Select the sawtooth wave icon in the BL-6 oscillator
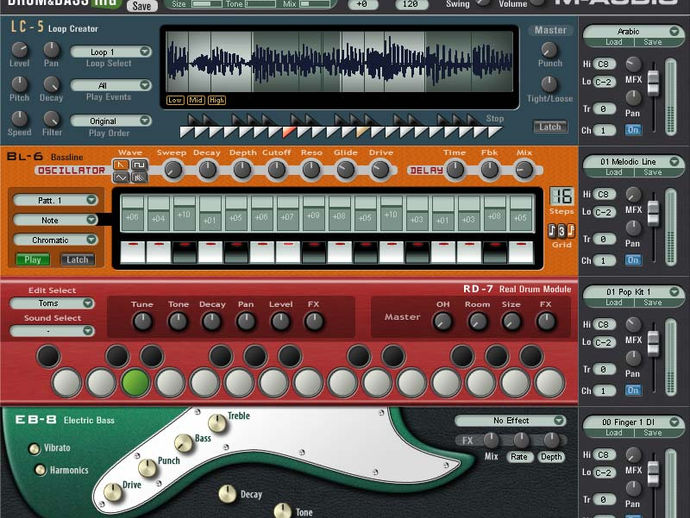The height and width of the screenshot is (518, 690). tap(121, 165)
